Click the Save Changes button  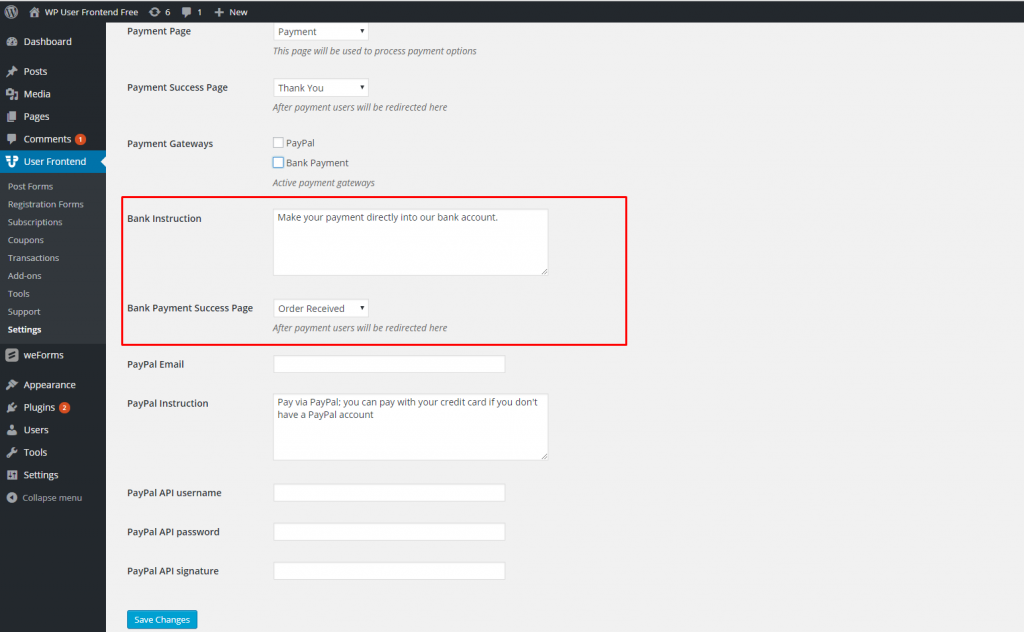(x=161, y=619)
